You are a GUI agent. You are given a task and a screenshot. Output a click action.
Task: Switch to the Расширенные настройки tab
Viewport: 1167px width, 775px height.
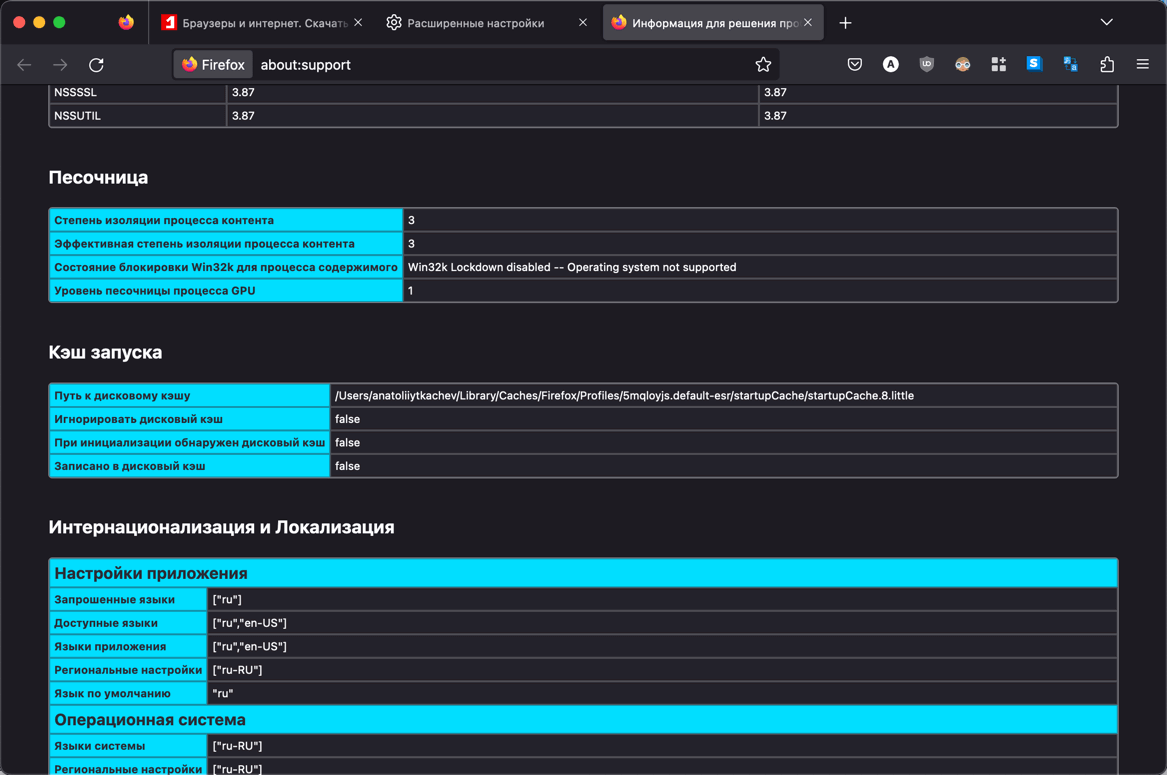[475, 22]
